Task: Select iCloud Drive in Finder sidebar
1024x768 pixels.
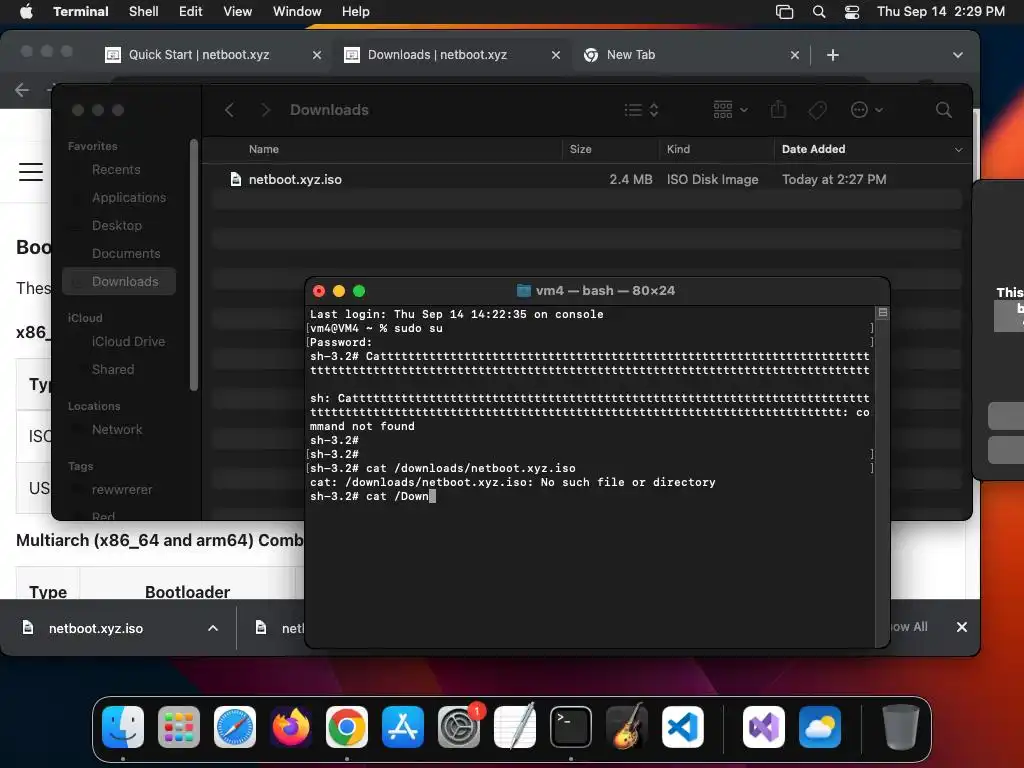Action: [128, 342]
